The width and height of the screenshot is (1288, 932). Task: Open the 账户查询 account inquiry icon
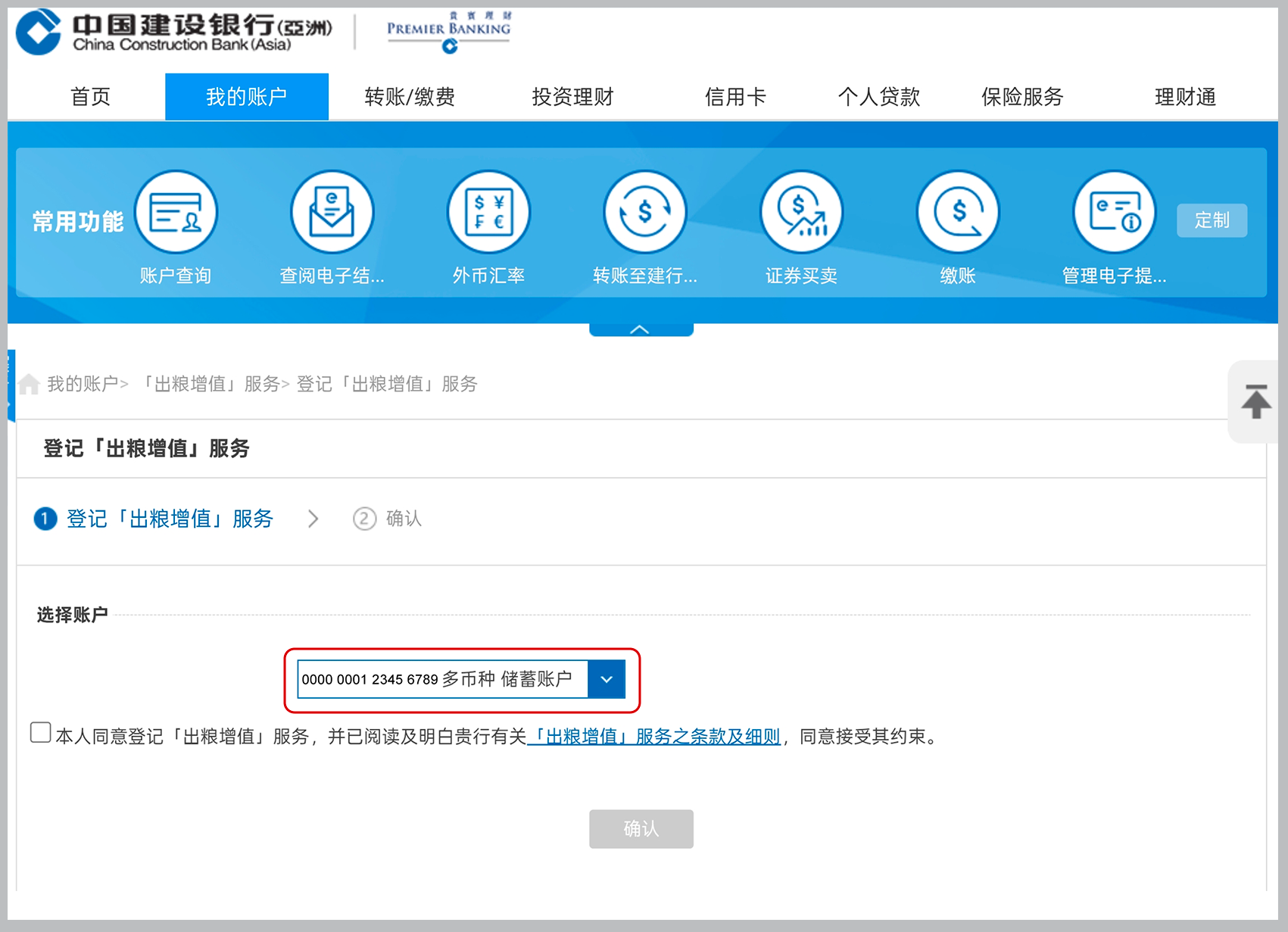(176, 212)
